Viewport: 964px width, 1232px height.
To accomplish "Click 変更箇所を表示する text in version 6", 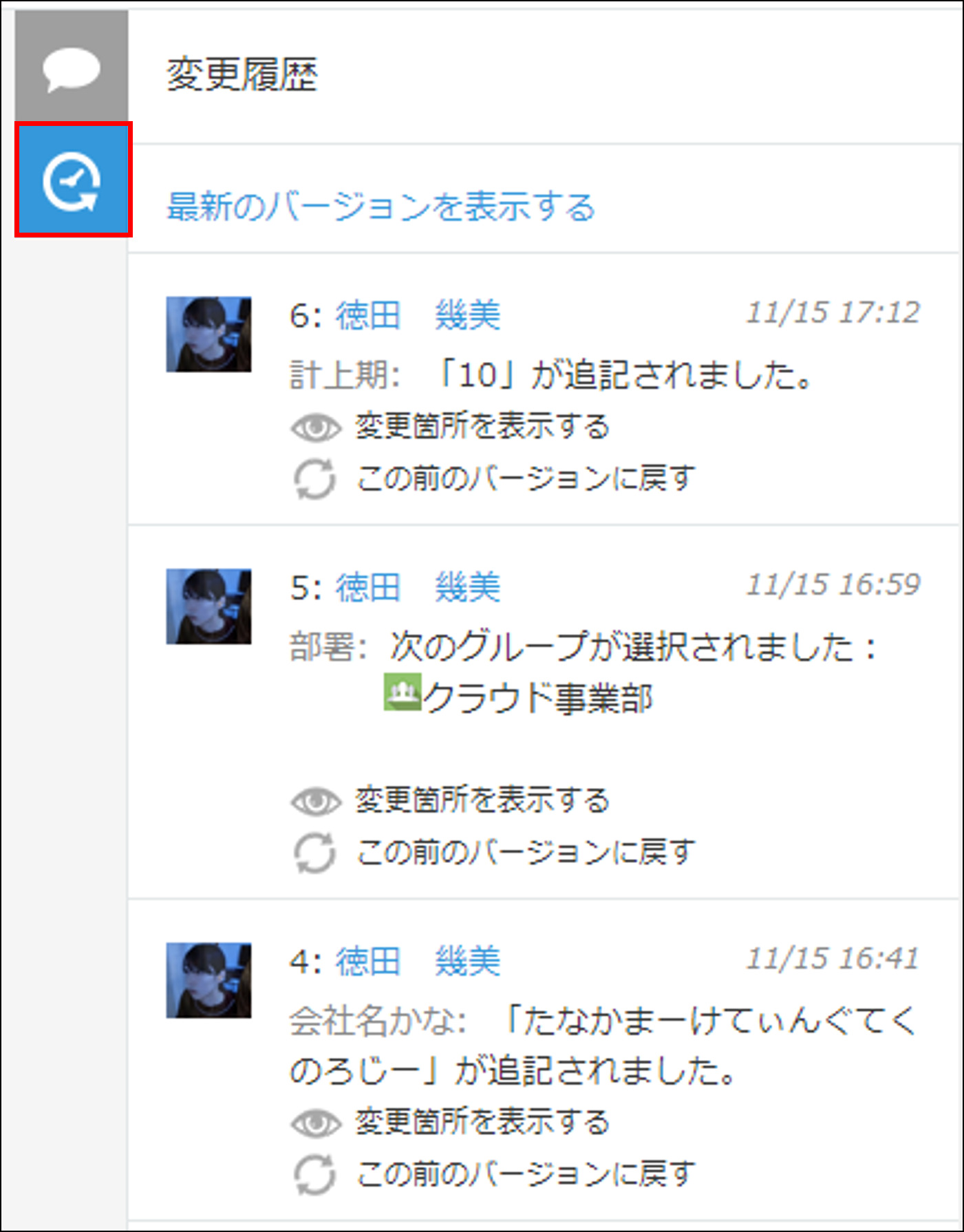I will coord(482,427).
